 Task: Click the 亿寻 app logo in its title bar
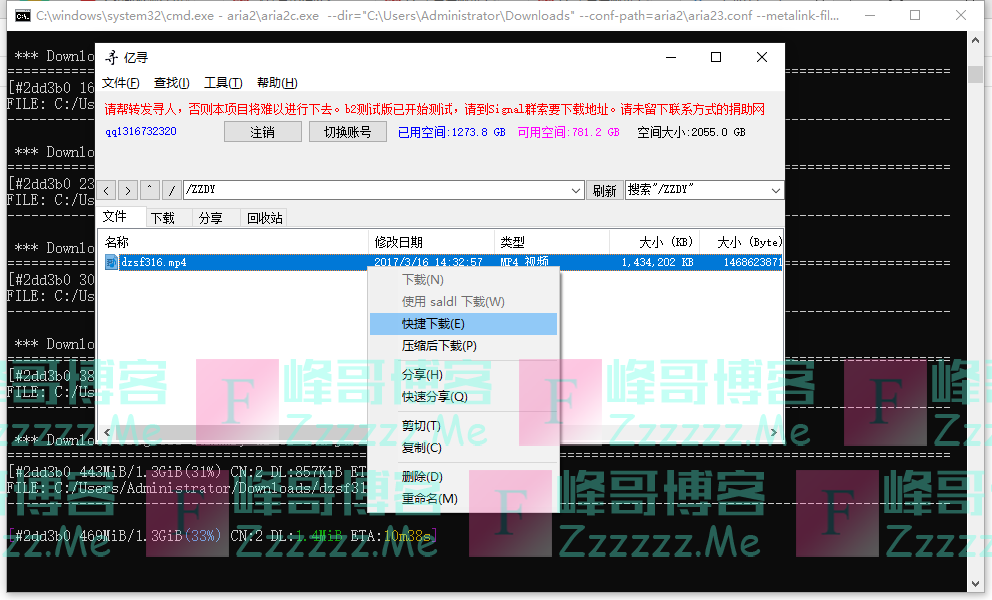coord(112,58)
